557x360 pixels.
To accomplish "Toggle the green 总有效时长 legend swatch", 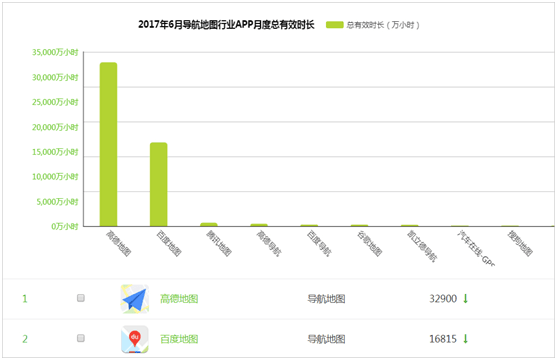I will point(335,25).
